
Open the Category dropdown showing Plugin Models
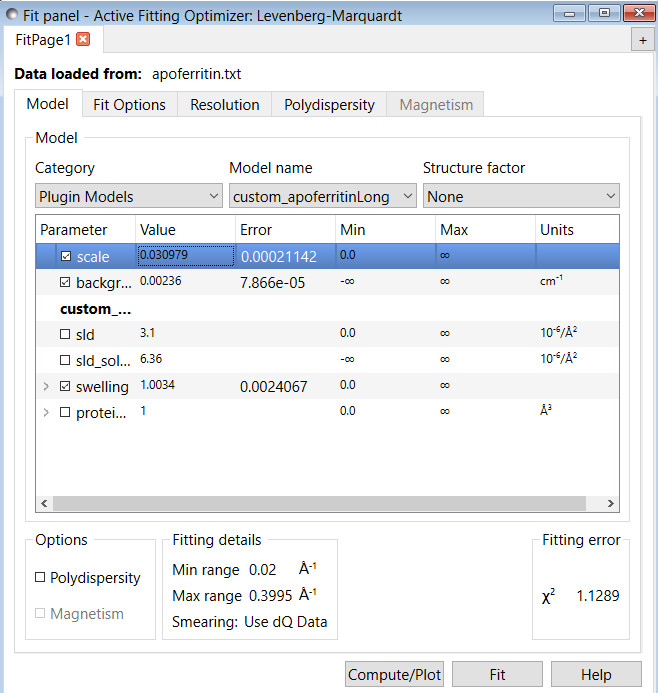pos(128,197)
